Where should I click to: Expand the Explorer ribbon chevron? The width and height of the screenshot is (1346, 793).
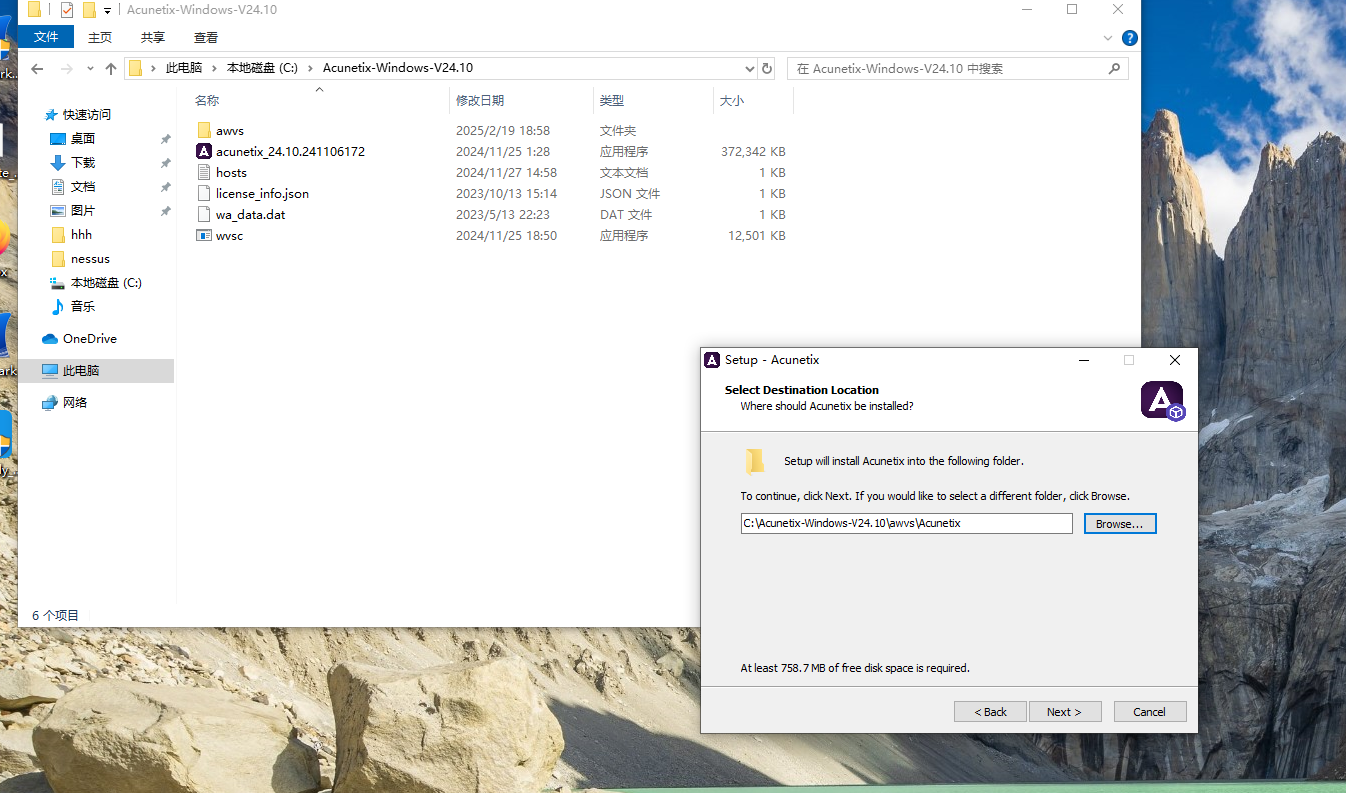pyautogui.click(x=1108, y=38)
